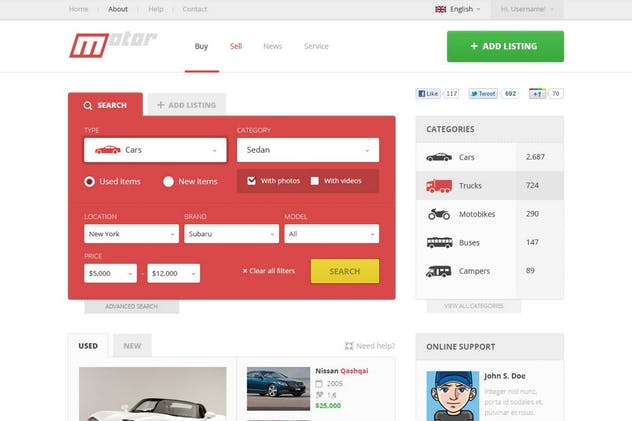Image resolution: width=632 pixels, height=421 pixels.
Task: Click the Motobikes category icon
Action: (439, 214)
